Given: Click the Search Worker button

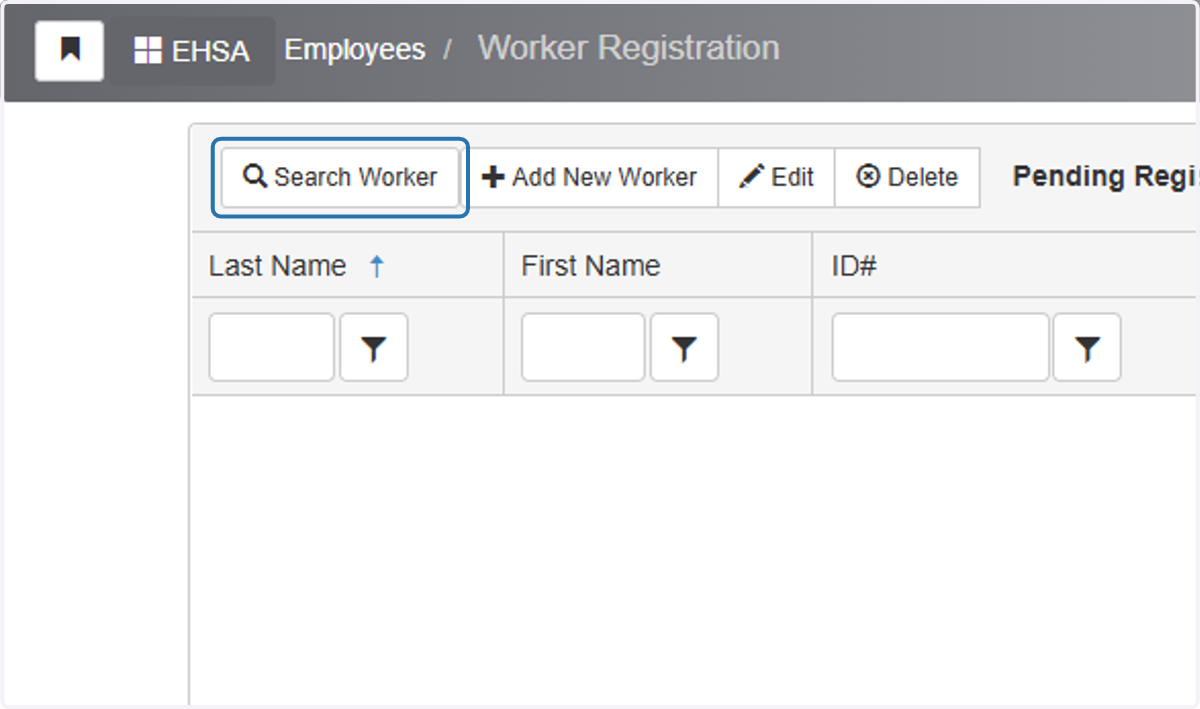Looking at the screenshot, I should pos(340,177).
